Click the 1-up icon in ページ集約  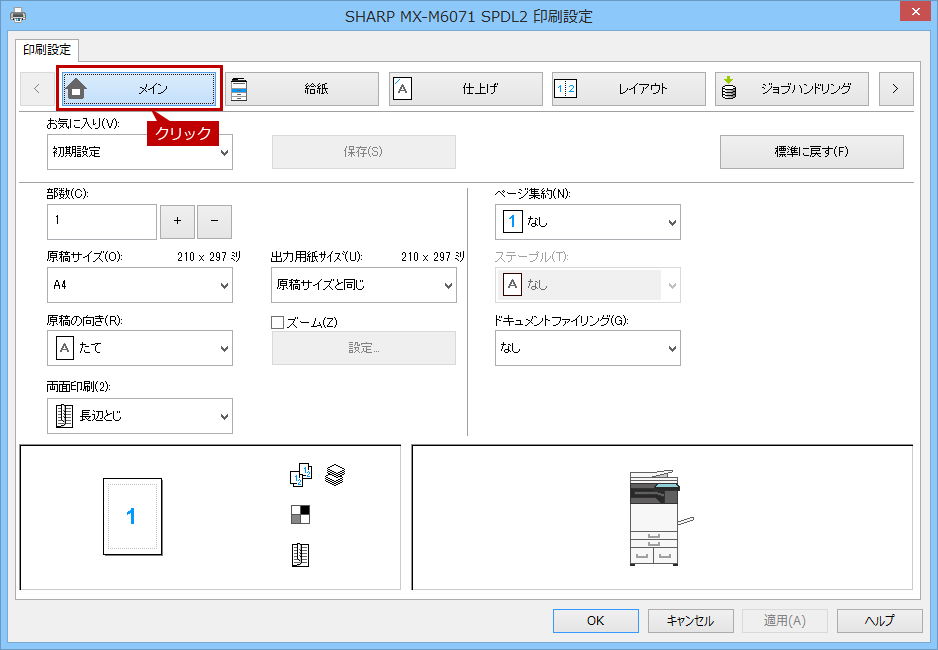coord(512,222)
